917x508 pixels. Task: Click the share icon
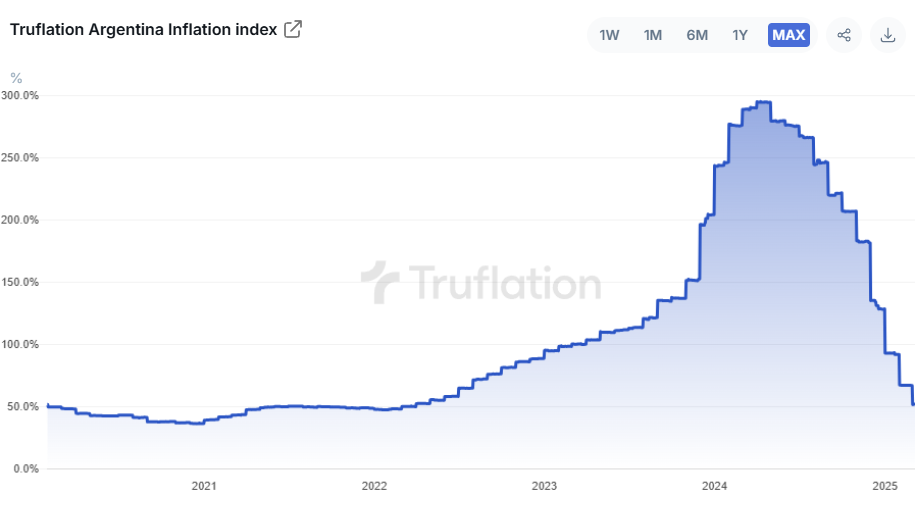(x=844, y=35)
